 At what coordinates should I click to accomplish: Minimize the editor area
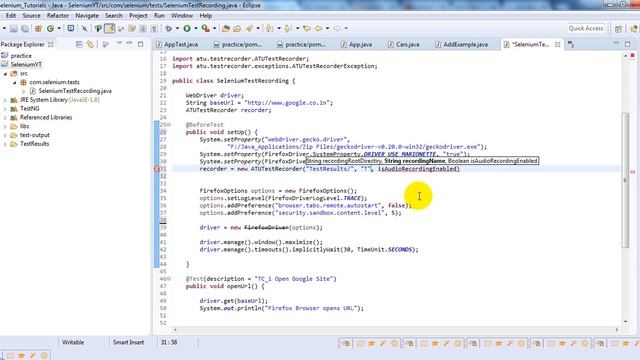tap(616, 43)
